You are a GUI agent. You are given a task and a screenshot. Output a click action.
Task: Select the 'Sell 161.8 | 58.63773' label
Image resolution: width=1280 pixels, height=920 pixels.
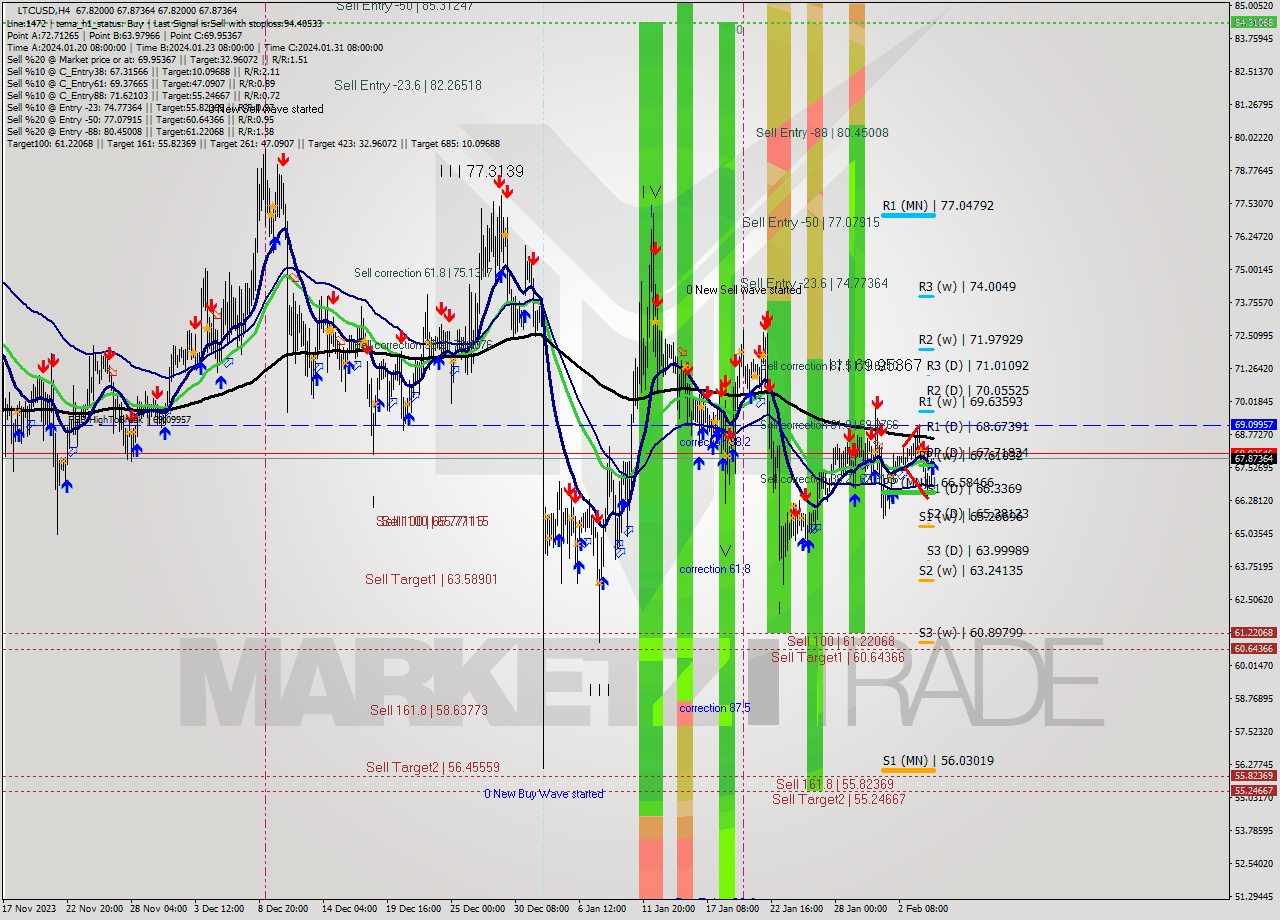429,710
